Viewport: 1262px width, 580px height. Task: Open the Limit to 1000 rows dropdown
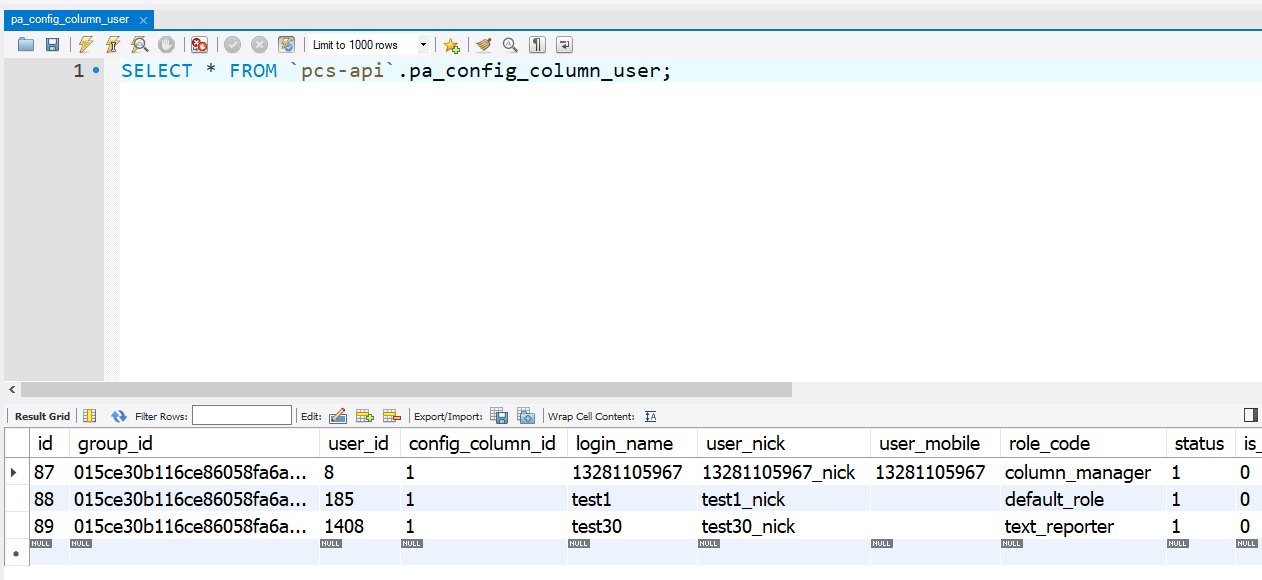click(x=423, y=45)
